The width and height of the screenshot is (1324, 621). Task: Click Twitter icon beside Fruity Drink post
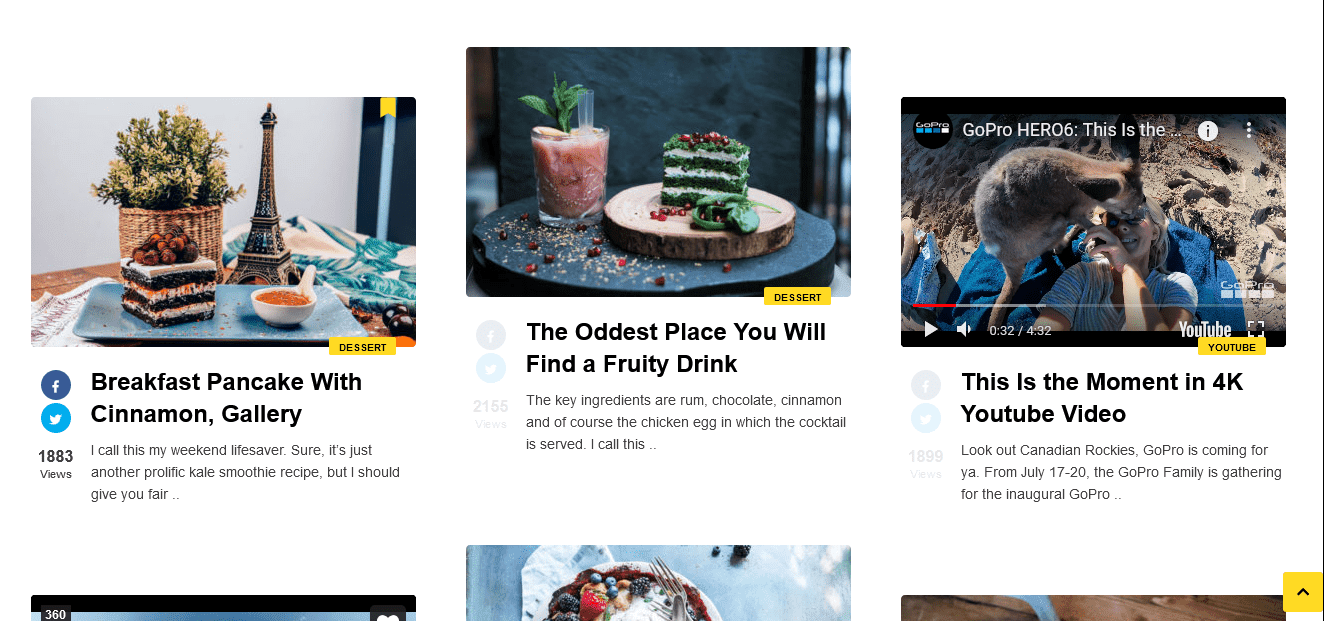(x=491, y=368)
